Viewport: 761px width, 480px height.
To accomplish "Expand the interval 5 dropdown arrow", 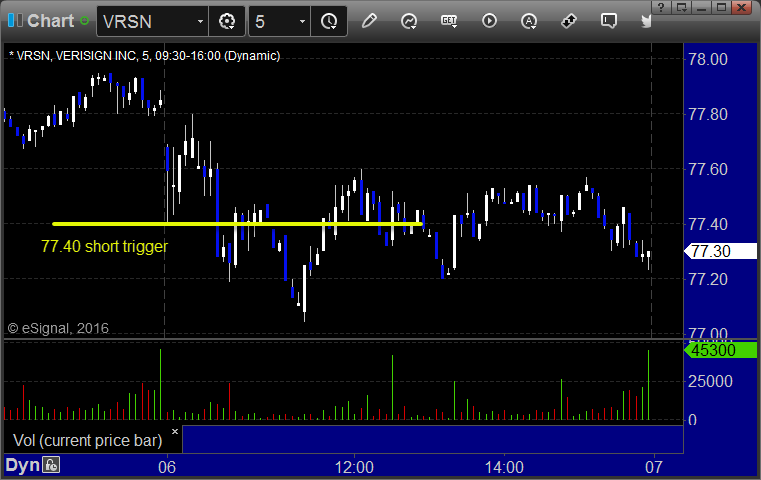I will [302, 21].
